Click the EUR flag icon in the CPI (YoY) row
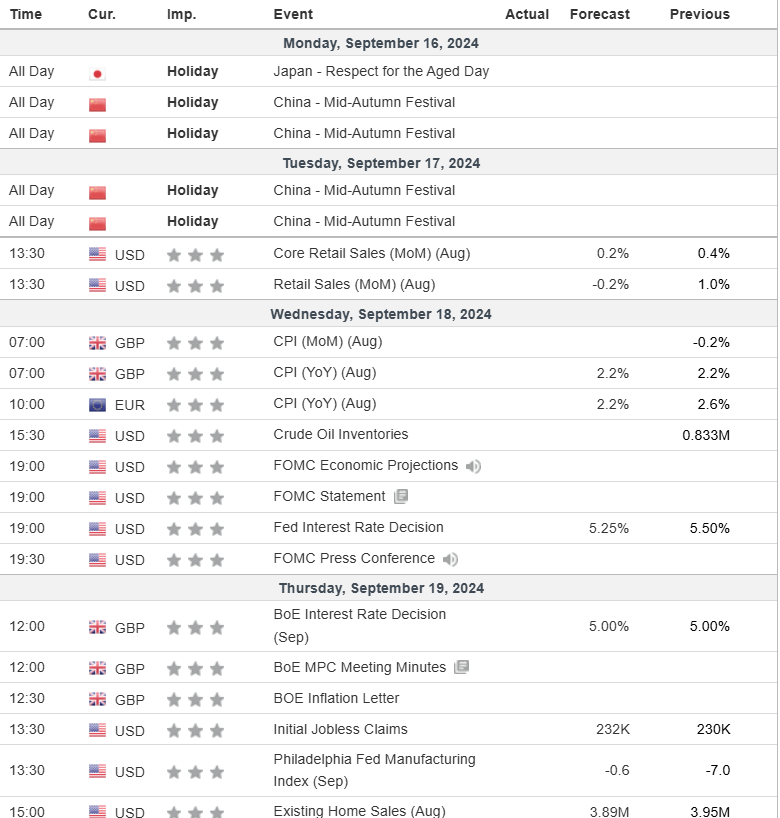780x818 pixels. (x=97, y=405)
